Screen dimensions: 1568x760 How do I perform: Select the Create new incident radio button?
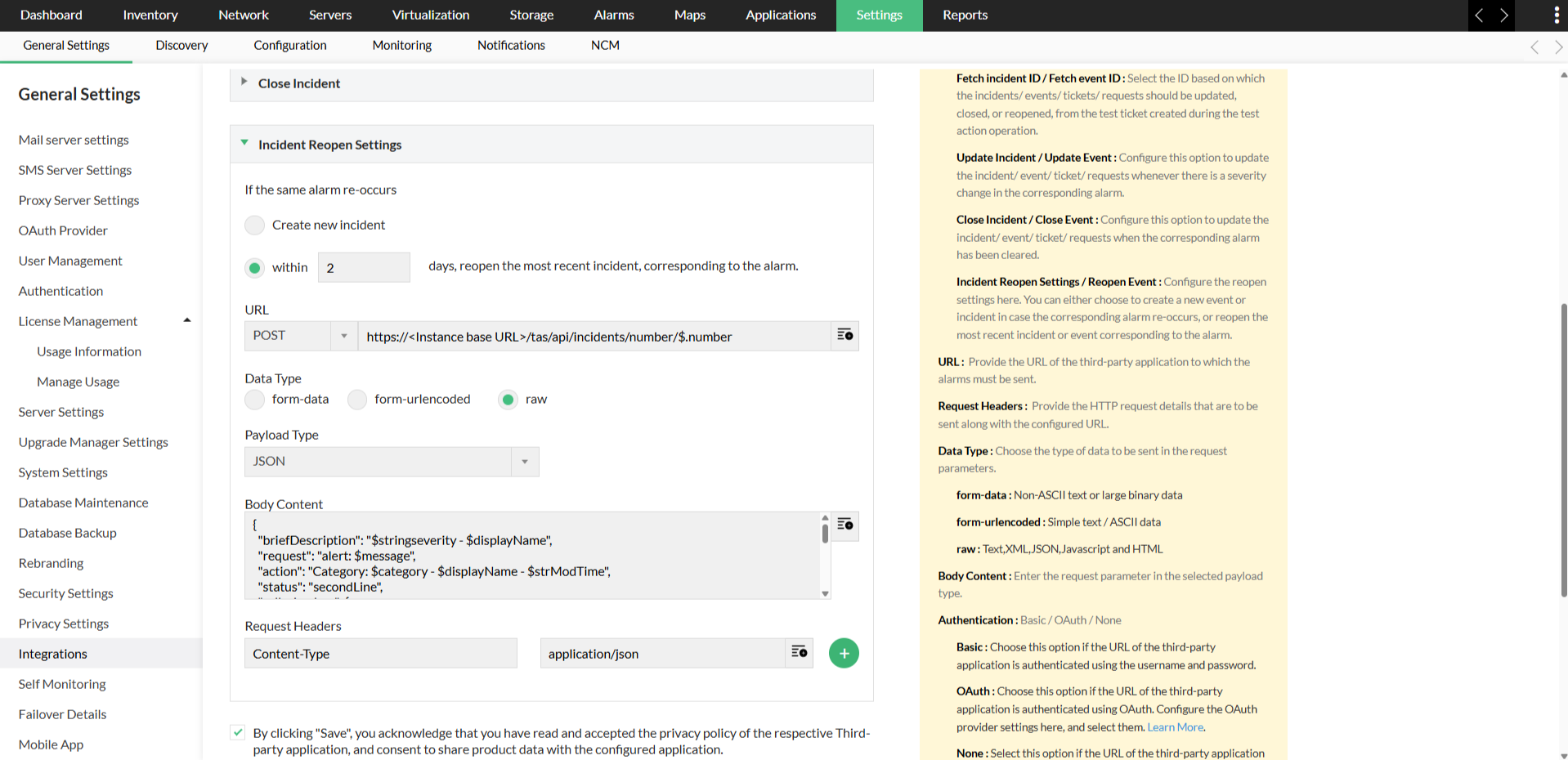[x=254, y=225]
